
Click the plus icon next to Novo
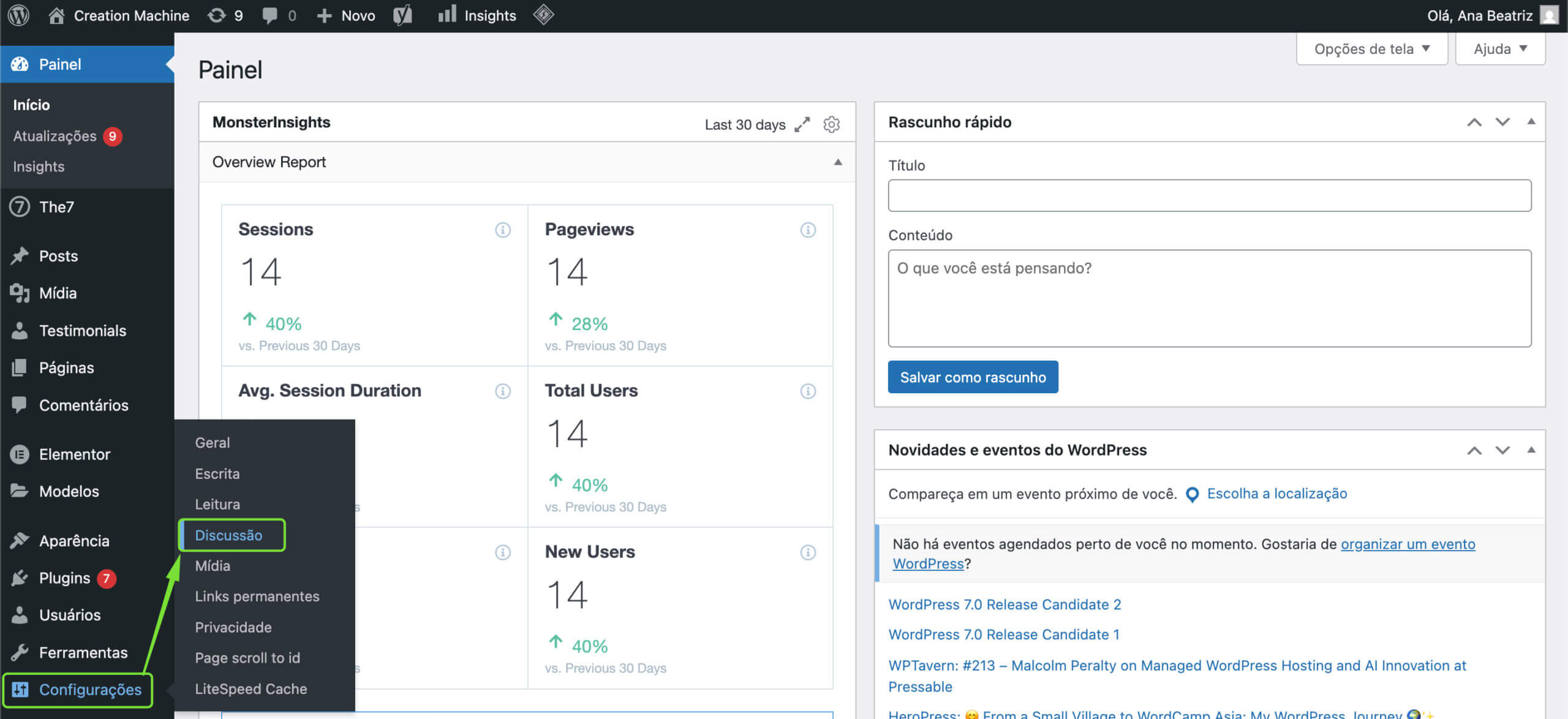click(324, 16)
